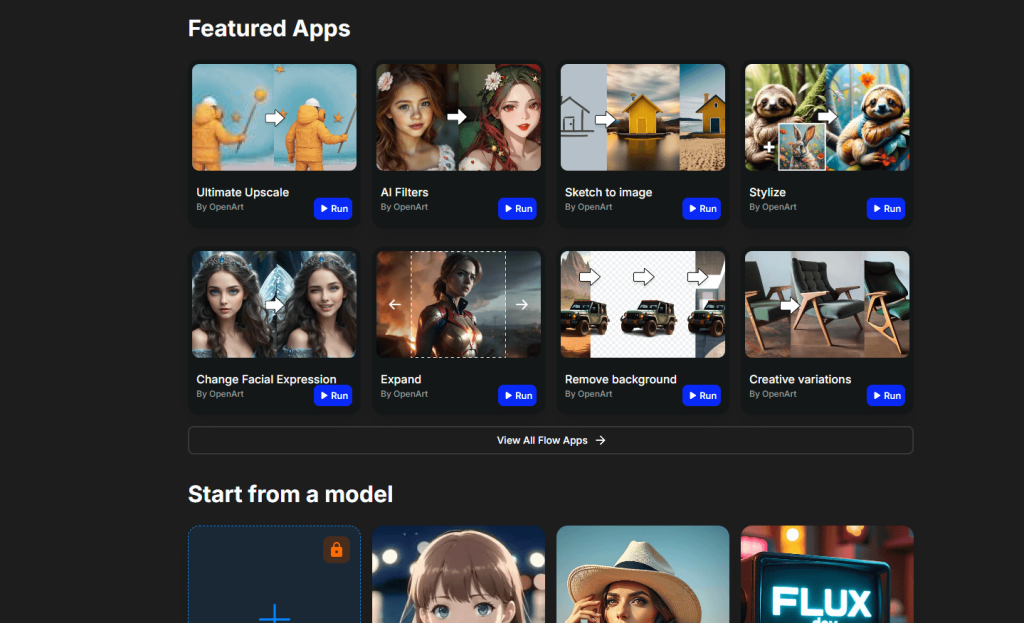This screenshot has height=623, width=1024.
Task: Launch the Stylize app with Run
Action: pyautogui.click(x=885, y=208)
